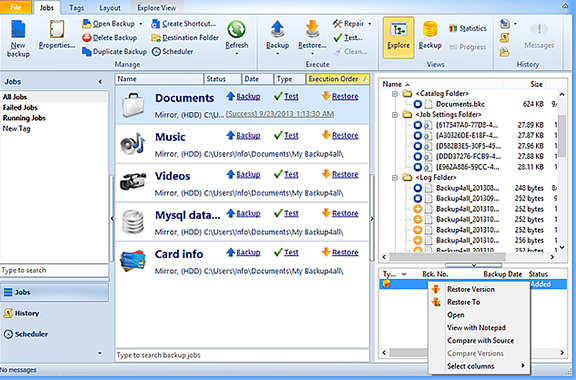The image size is (576, 380).
Task: Open the Documents success status link
Action: 280,114
